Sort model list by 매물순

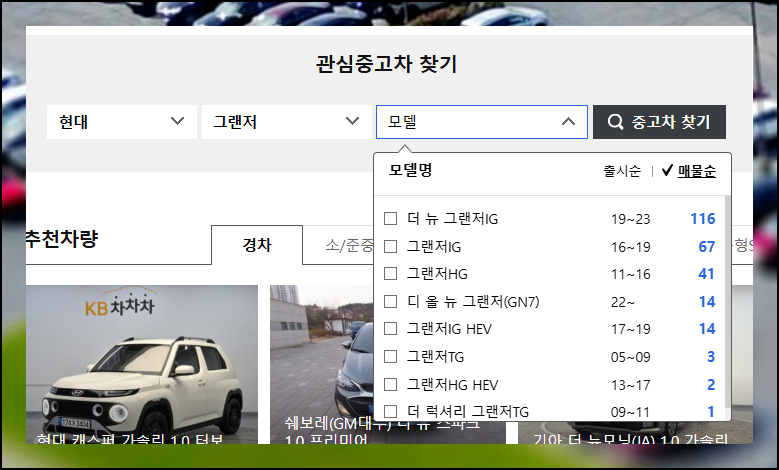[697, 171]
